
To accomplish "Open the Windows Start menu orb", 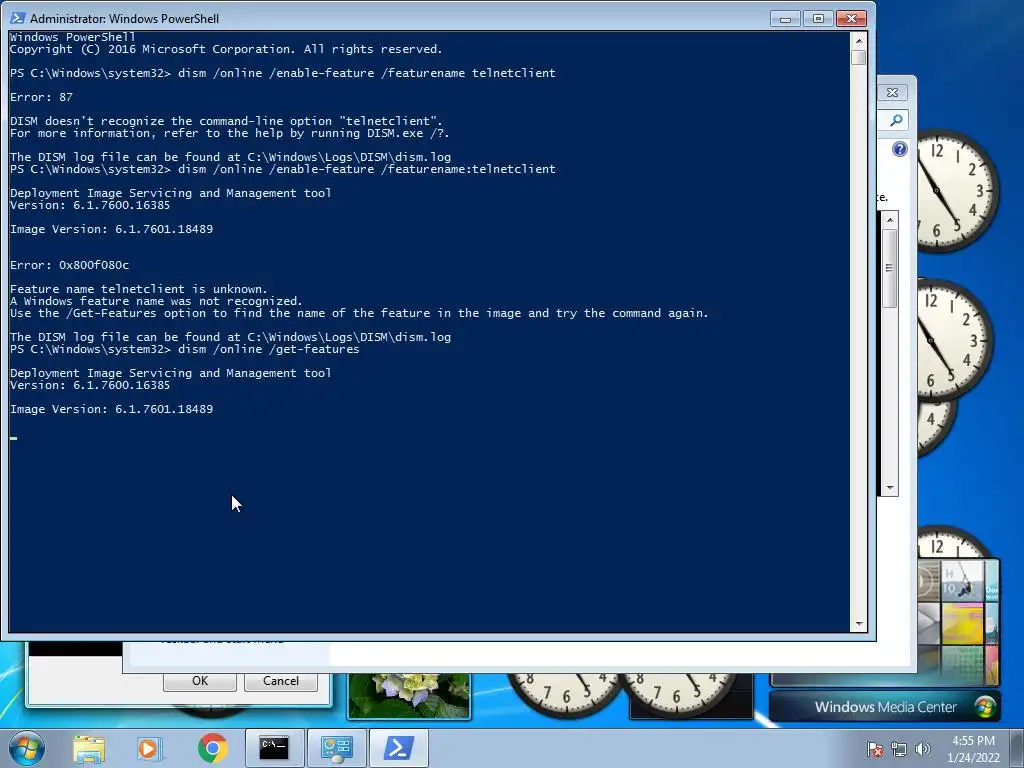I will (27, 748).
